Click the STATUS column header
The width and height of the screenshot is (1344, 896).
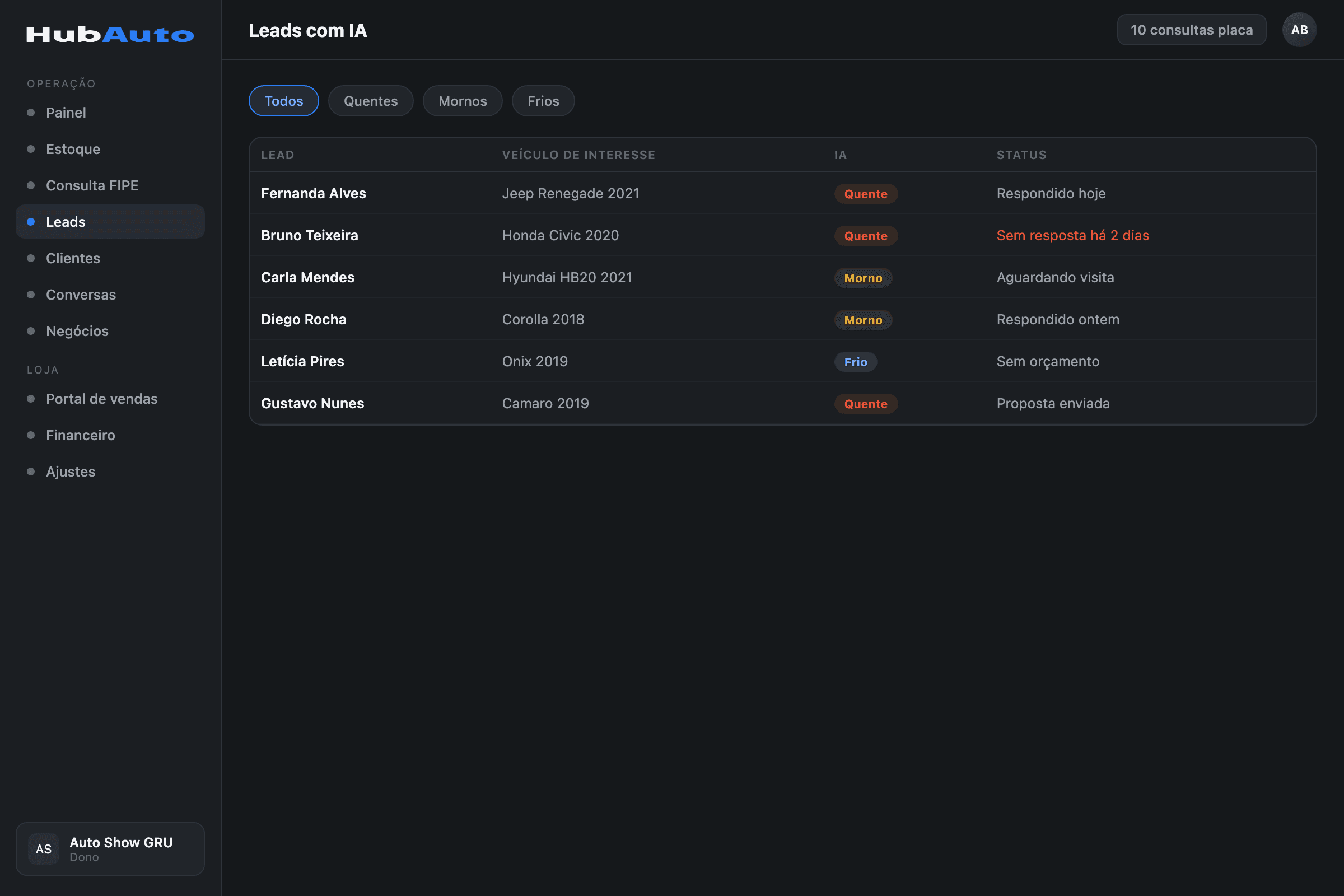pyautogui.click(x=1021, y=155)
